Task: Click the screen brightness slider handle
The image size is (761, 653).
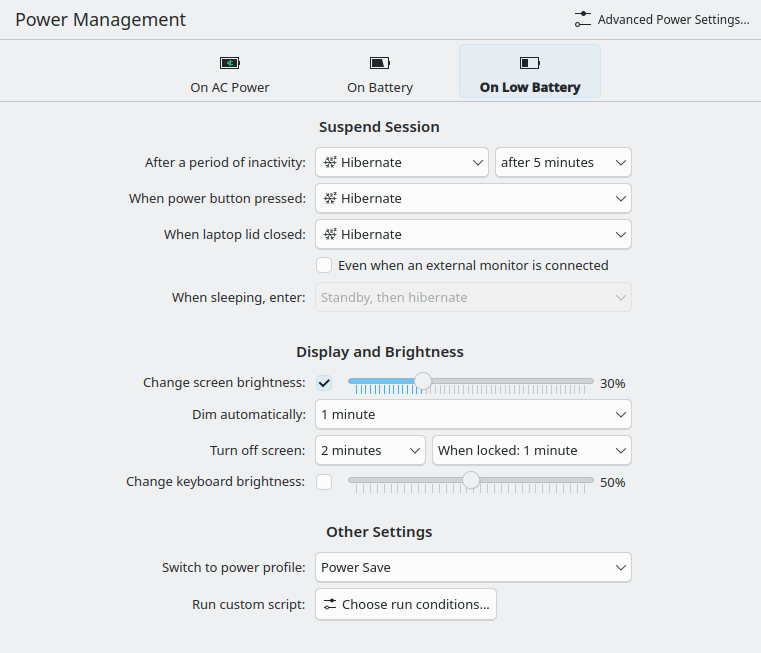Action: (423, 381)
